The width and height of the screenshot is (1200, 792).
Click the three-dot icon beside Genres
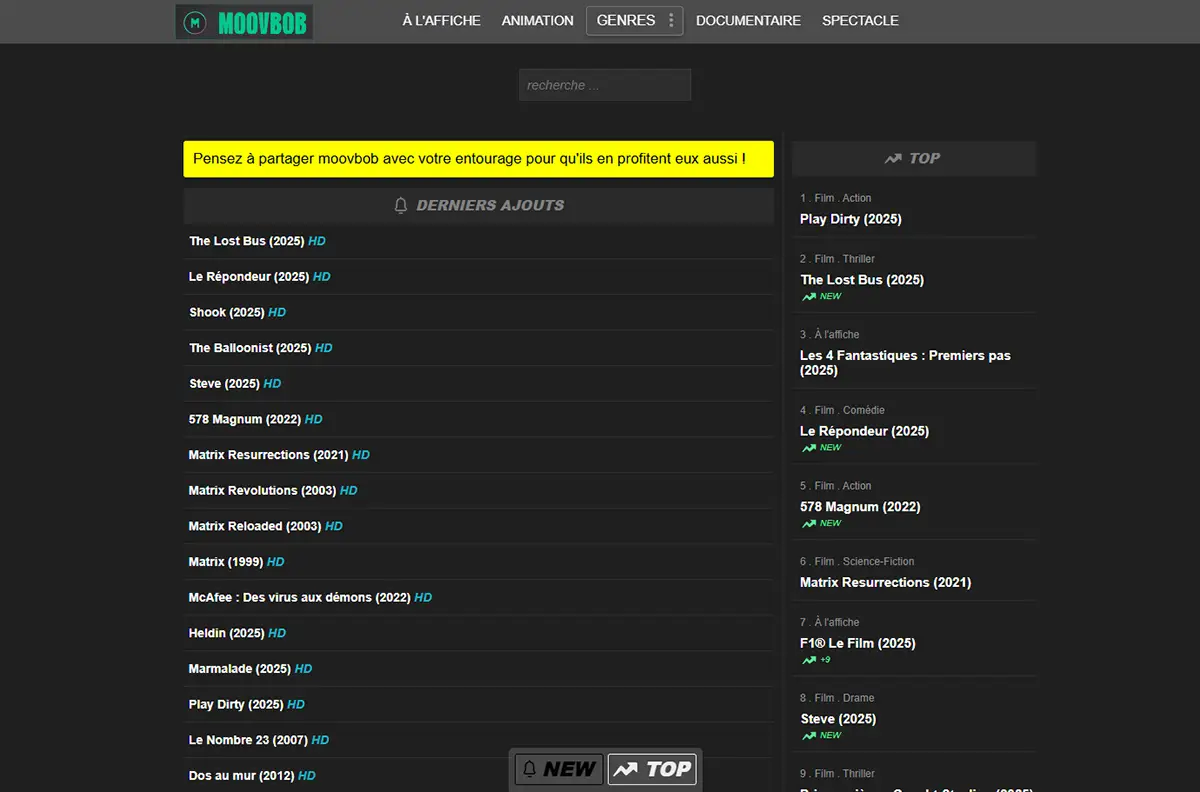(x=671, y=20)
